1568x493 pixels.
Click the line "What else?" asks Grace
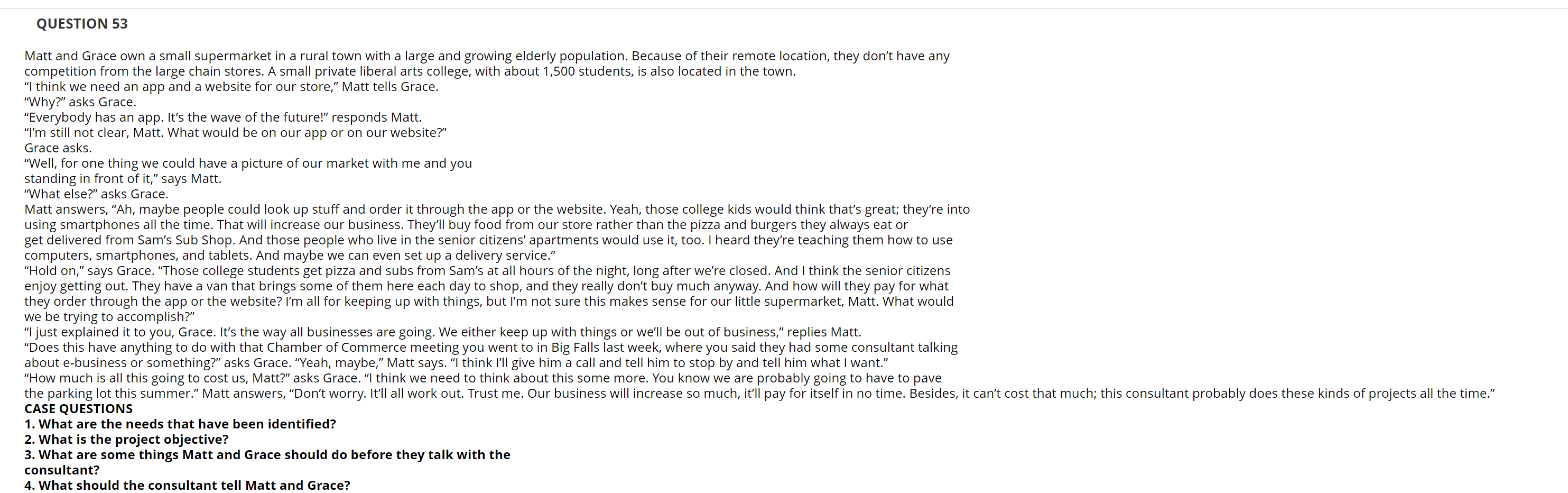point(96,194)
